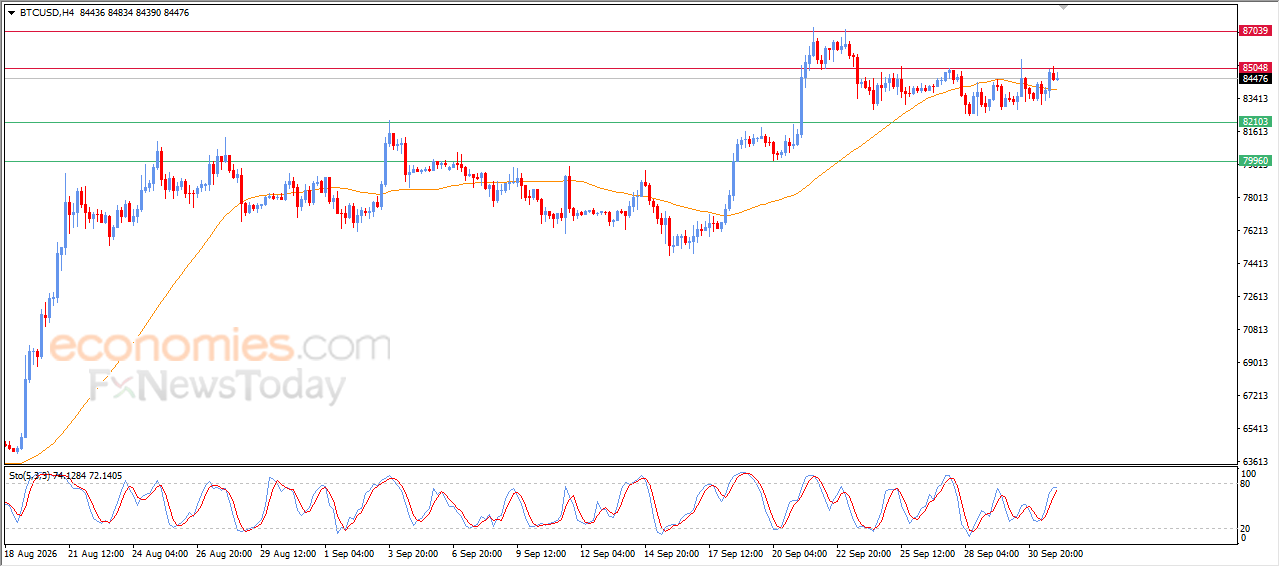This screenshot has height=567, width=1280.
Task: Click time axis label 22 Sep 20:00
Action: tap(866, 553)
